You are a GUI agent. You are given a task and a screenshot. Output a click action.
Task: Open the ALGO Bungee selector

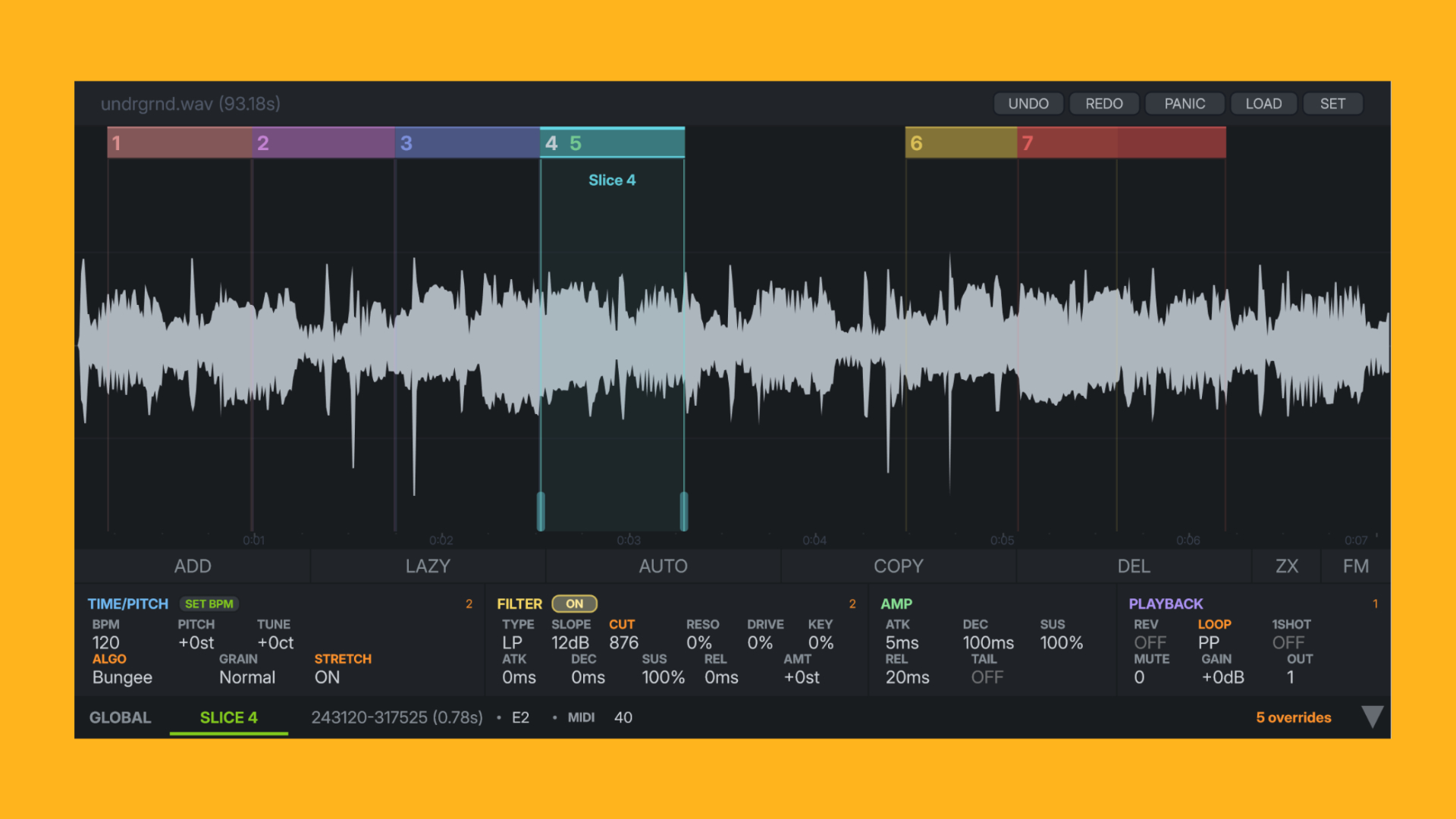tap(122, 677)
